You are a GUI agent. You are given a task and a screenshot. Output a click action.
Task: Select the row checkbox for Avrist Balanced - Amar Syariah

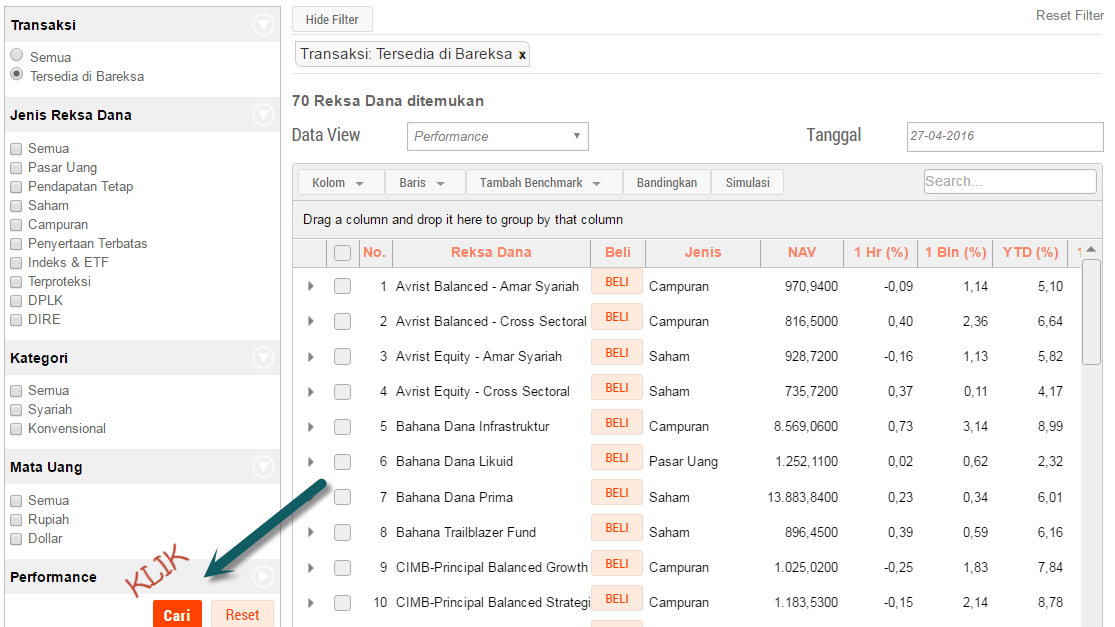(x=342, y=286)
